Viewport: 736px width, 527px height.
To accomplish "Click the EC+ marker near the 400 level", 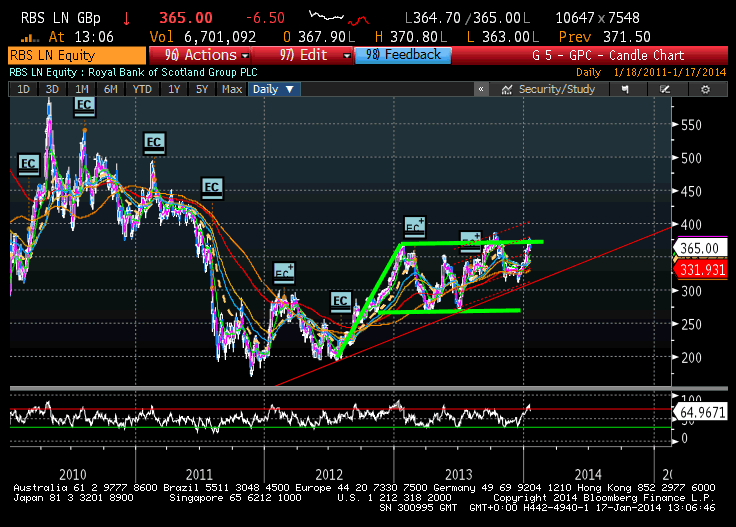I will pos(414,227).
